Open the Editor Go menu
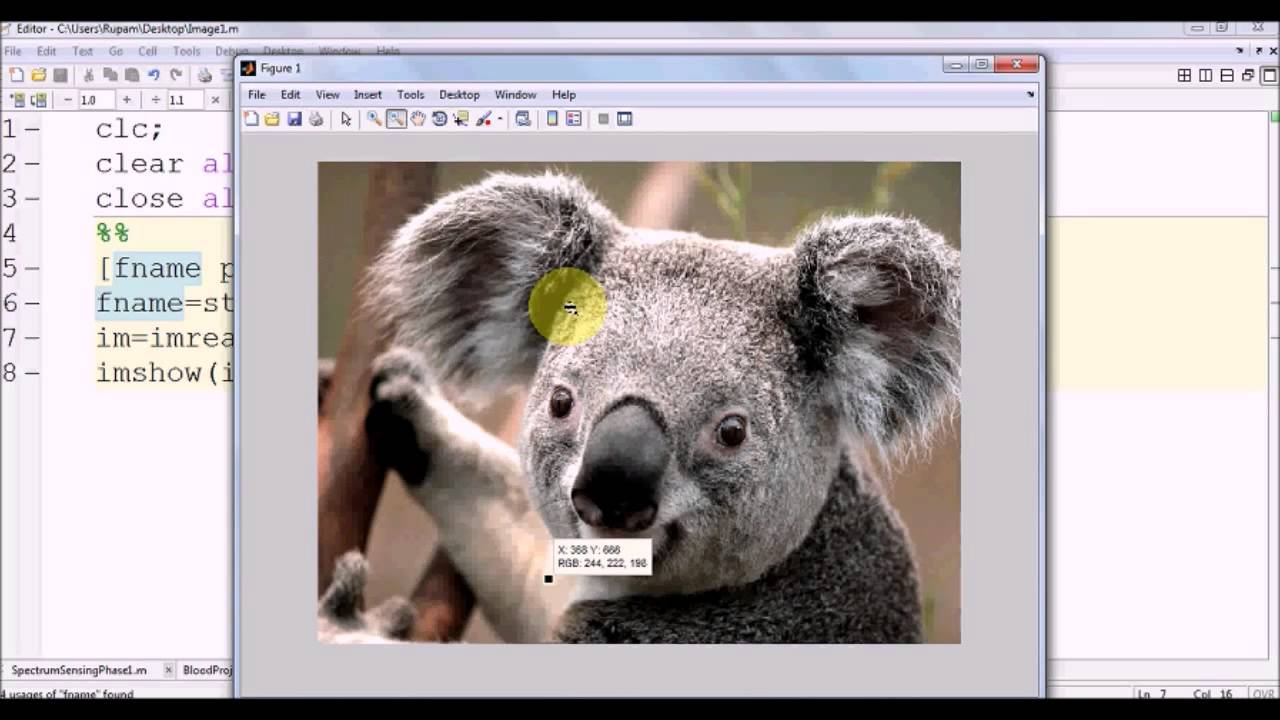 (x=116, y=51)
